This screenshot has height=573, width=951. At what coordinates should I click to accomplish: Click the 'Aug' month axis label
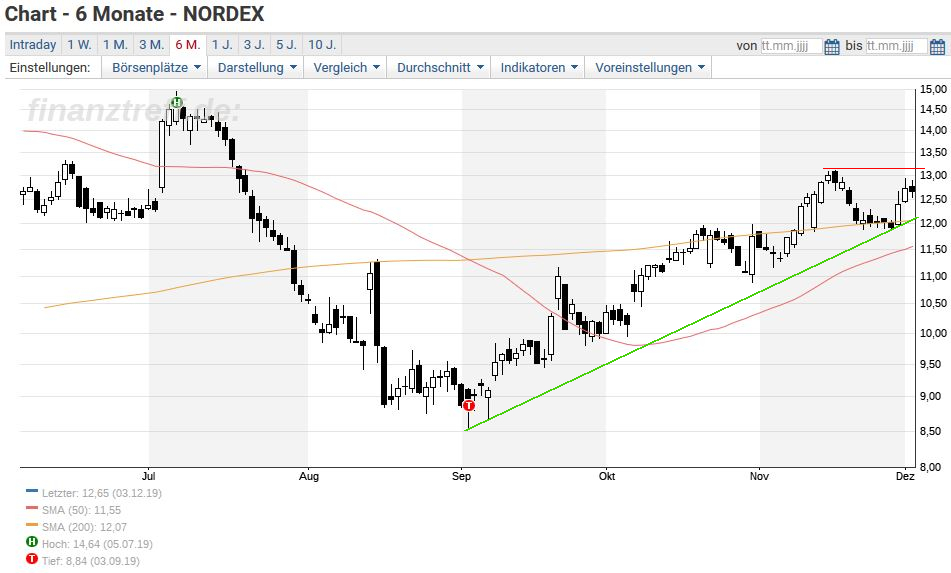309,477
